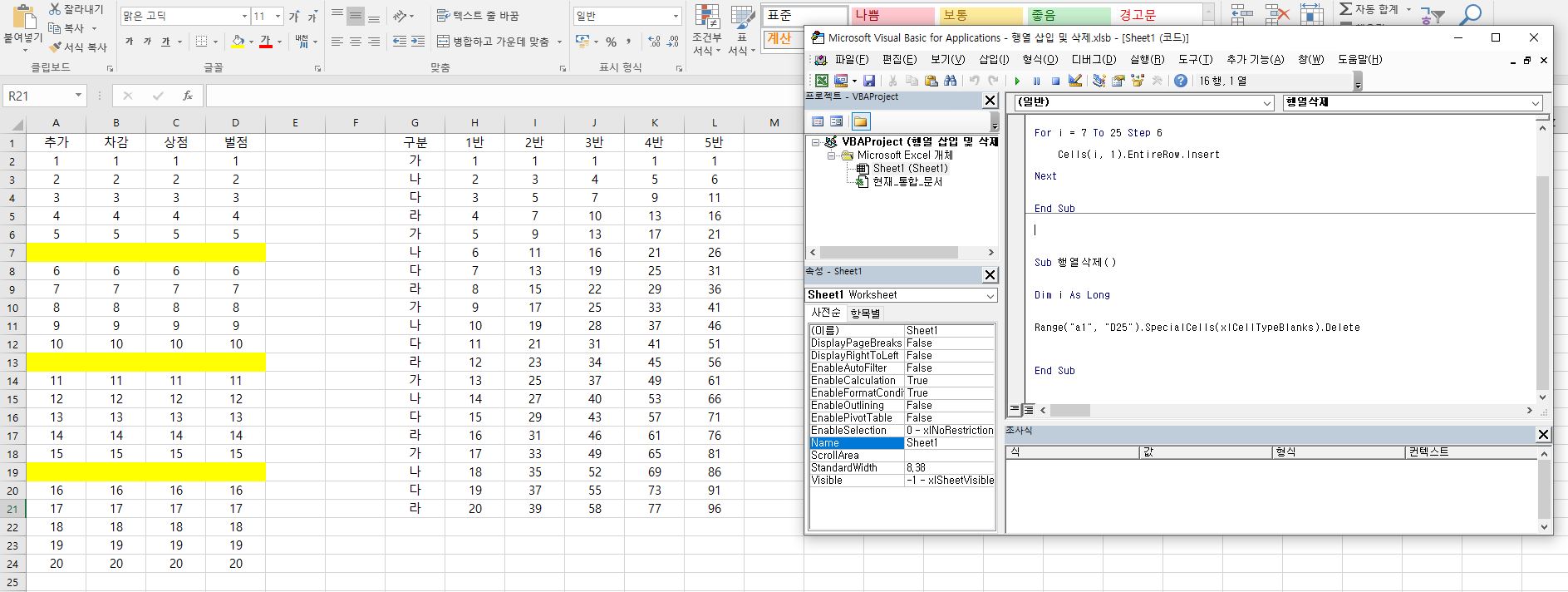Apply the red font color button
Viewport: 1568px width, 592px height.
[266, 42]
